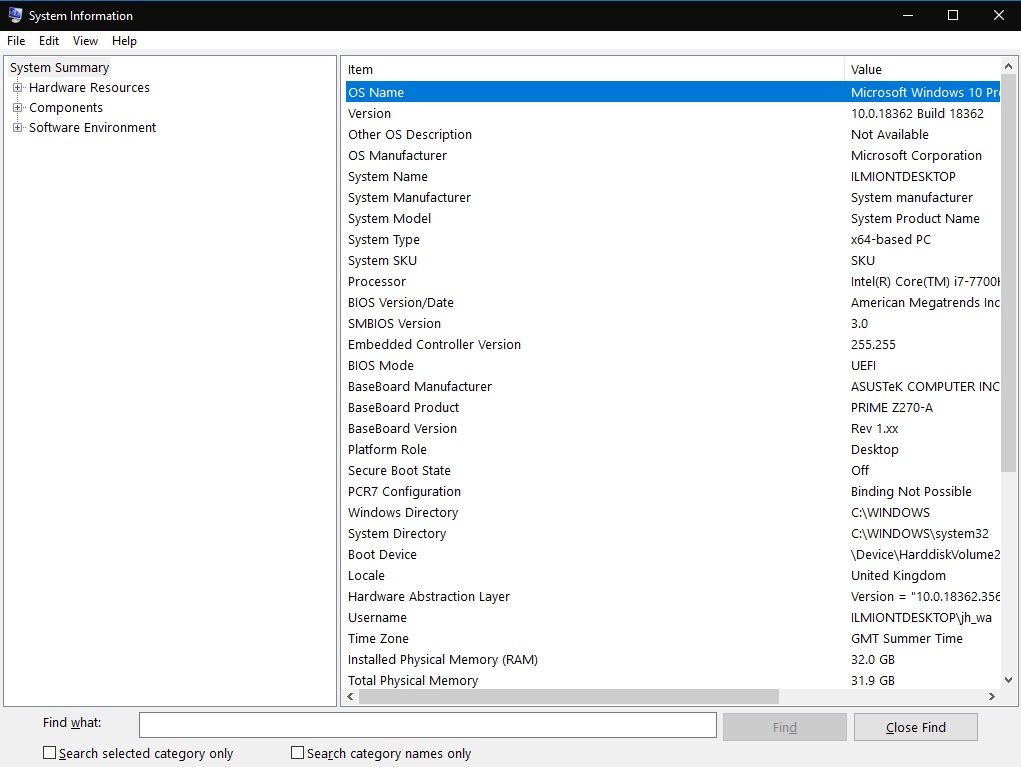Select the Platform Role row
The image size is (1021, 767).
(x=673, y=449)
